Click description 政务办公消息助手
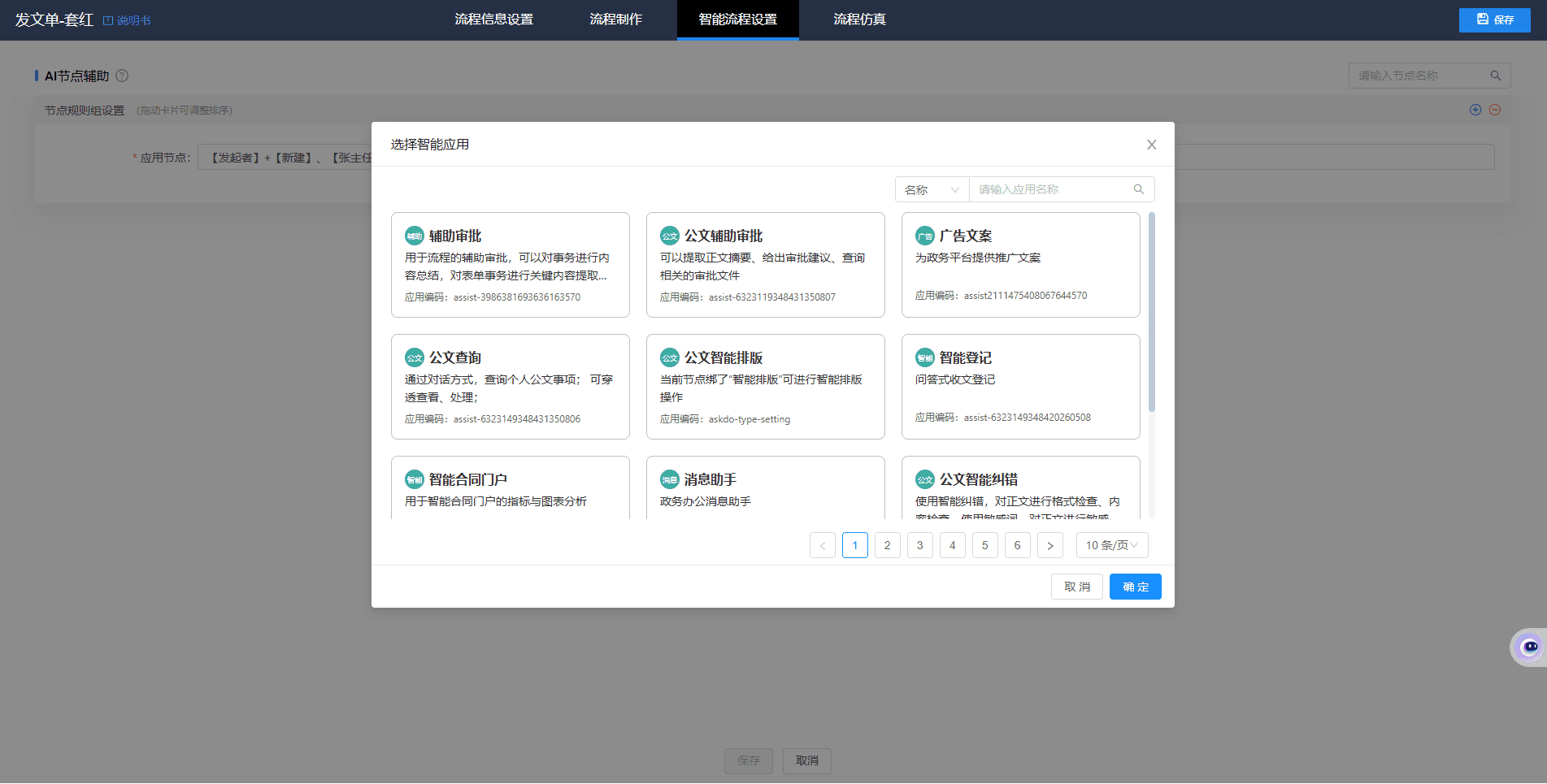 pyautogui.click(x=706, y=501)
